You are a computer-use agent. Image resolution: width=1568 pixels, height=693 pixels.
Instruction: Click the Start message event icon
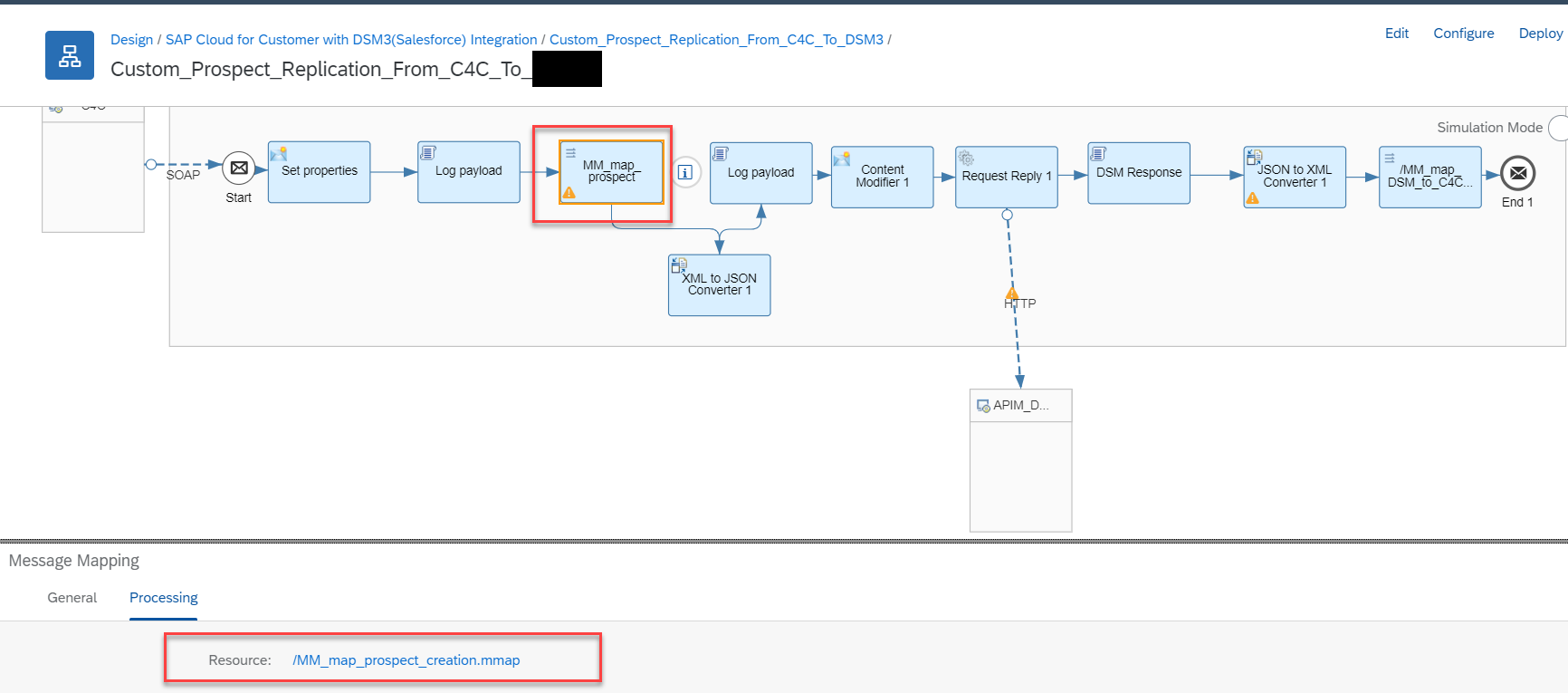point(239,168)
